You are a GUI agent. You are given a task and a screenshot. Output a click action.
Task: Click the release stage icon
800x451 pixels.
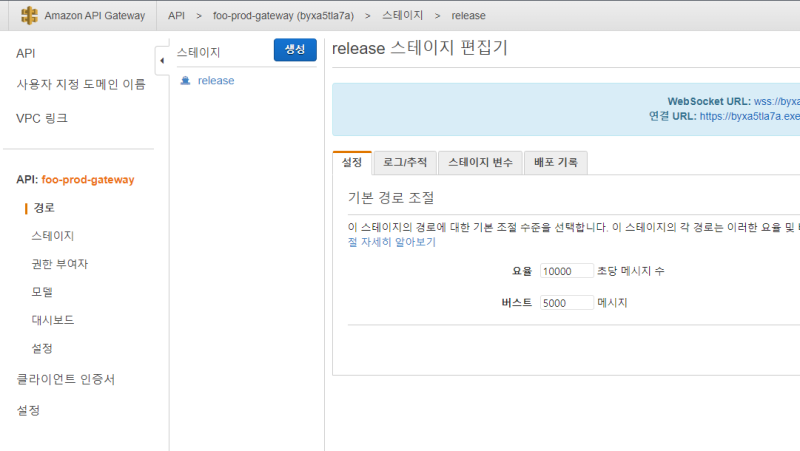[185, 81]
